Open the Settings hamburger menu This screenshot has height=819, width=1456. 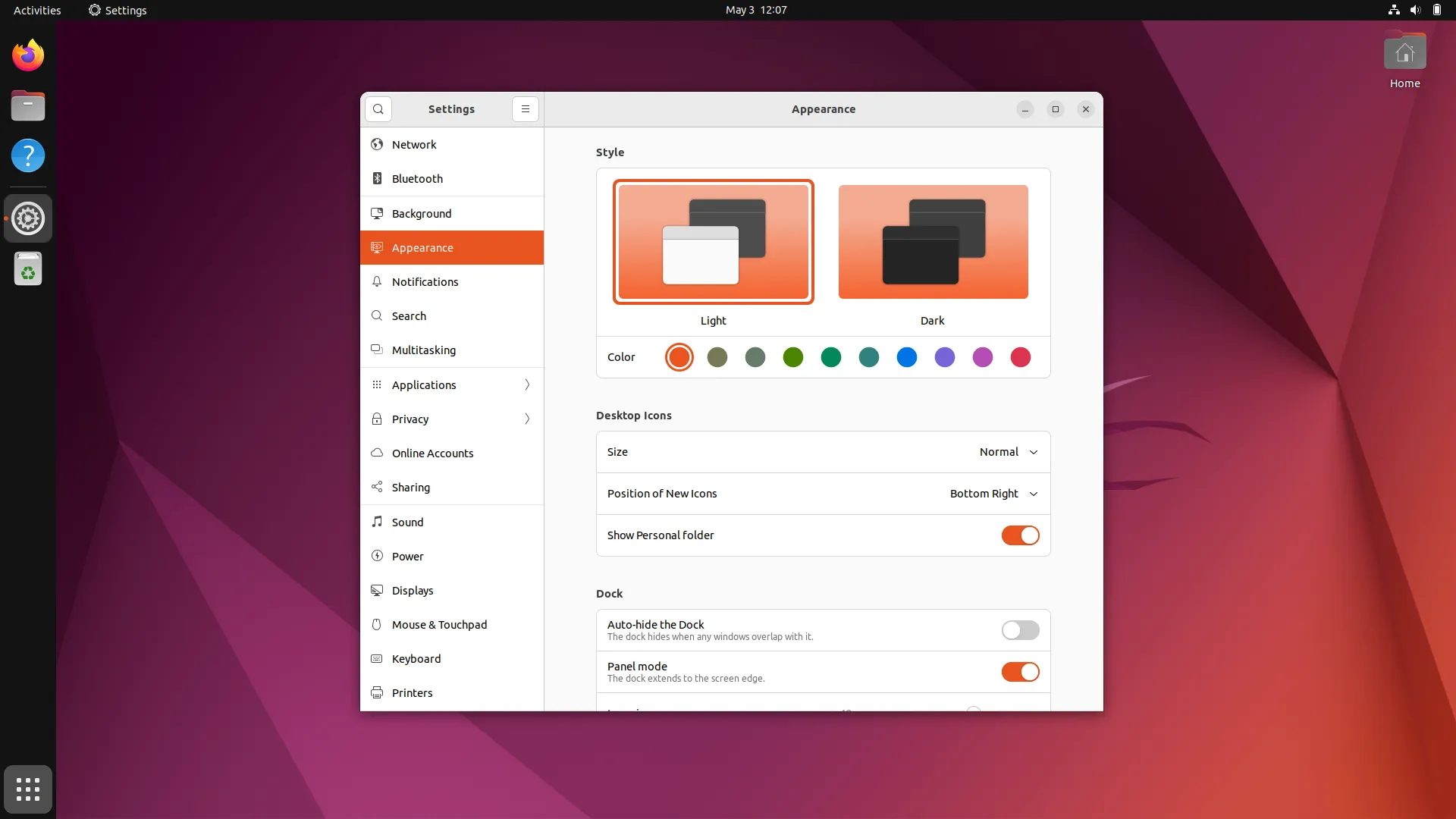525,109
